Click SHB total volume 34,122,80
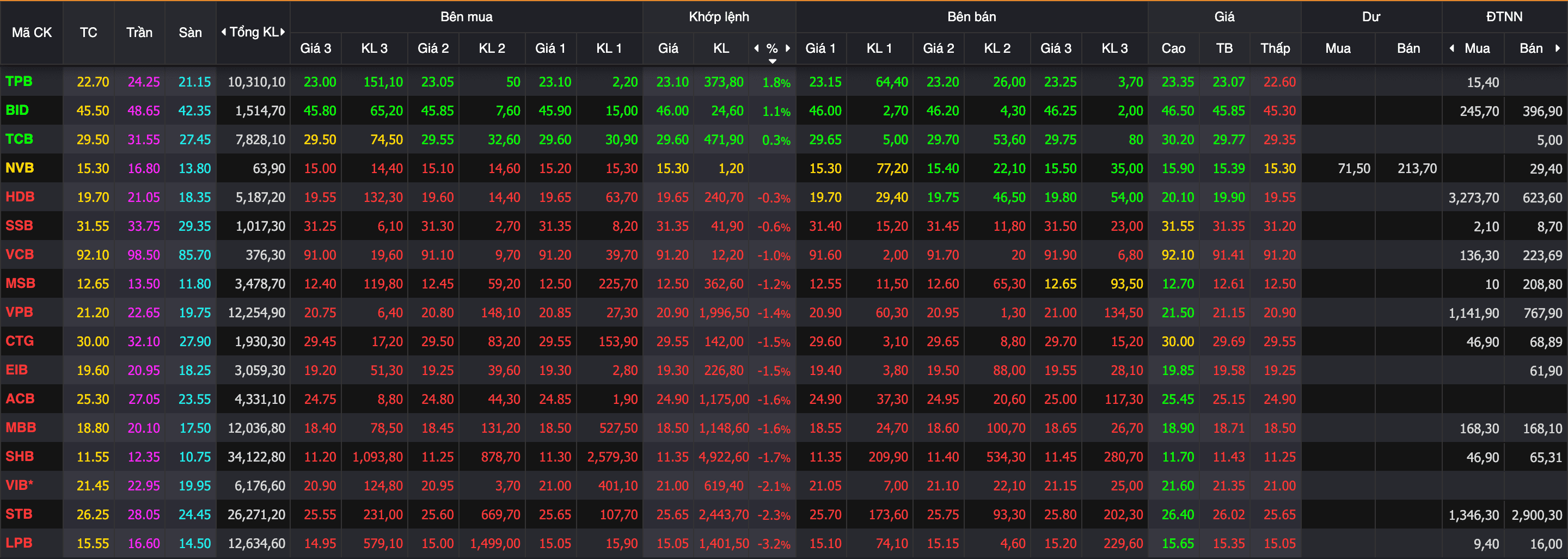1568x559 pixels. coord(256,457)
